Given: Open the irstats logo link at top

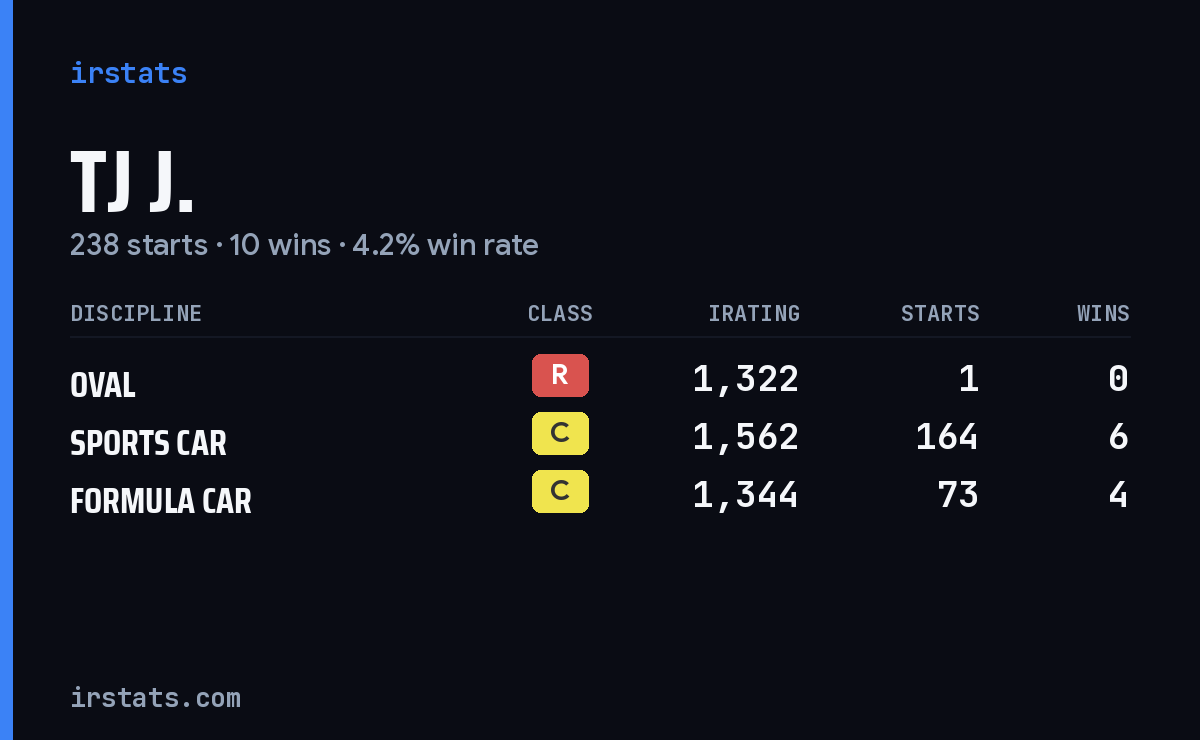Looking at the screenshot, I should (x=129, y=73).
